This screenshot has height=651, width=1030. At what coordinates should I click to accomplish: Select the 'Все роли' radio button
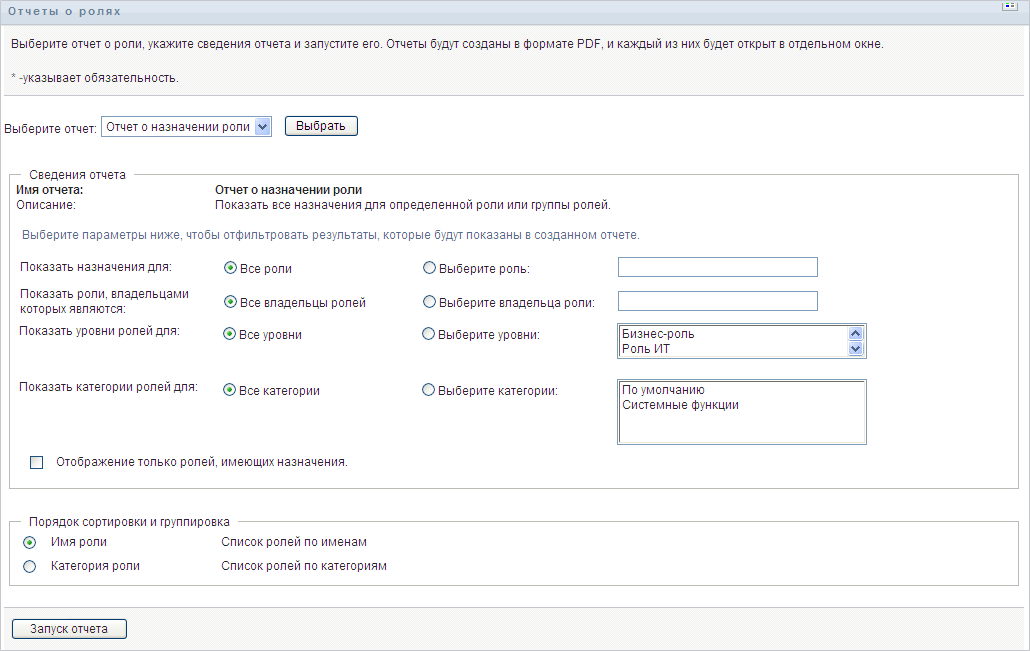click(230, 268)
